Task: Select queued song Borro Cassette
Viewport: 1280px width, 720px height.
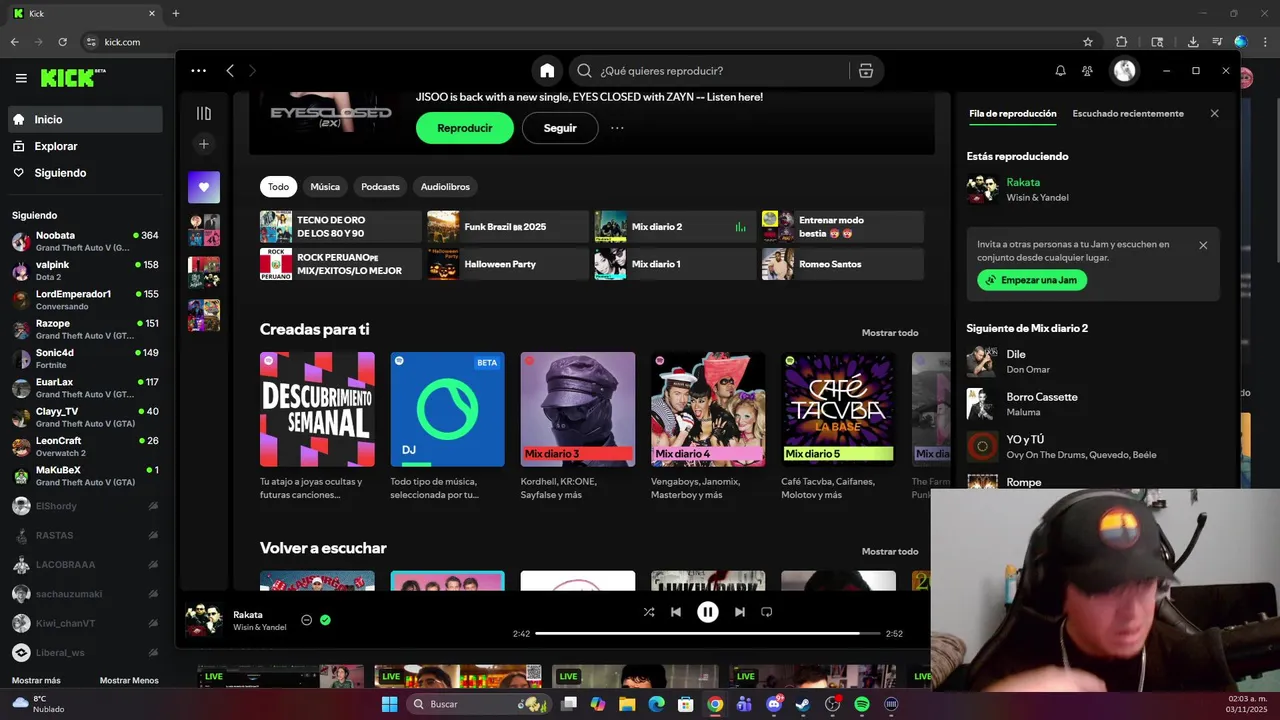Action: (1093, 404)
